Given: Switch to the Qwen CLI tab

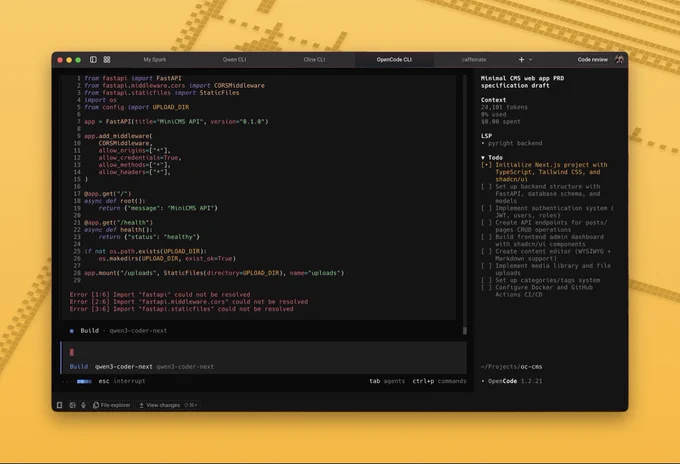Looking at the screenshot, I should 234,59.
